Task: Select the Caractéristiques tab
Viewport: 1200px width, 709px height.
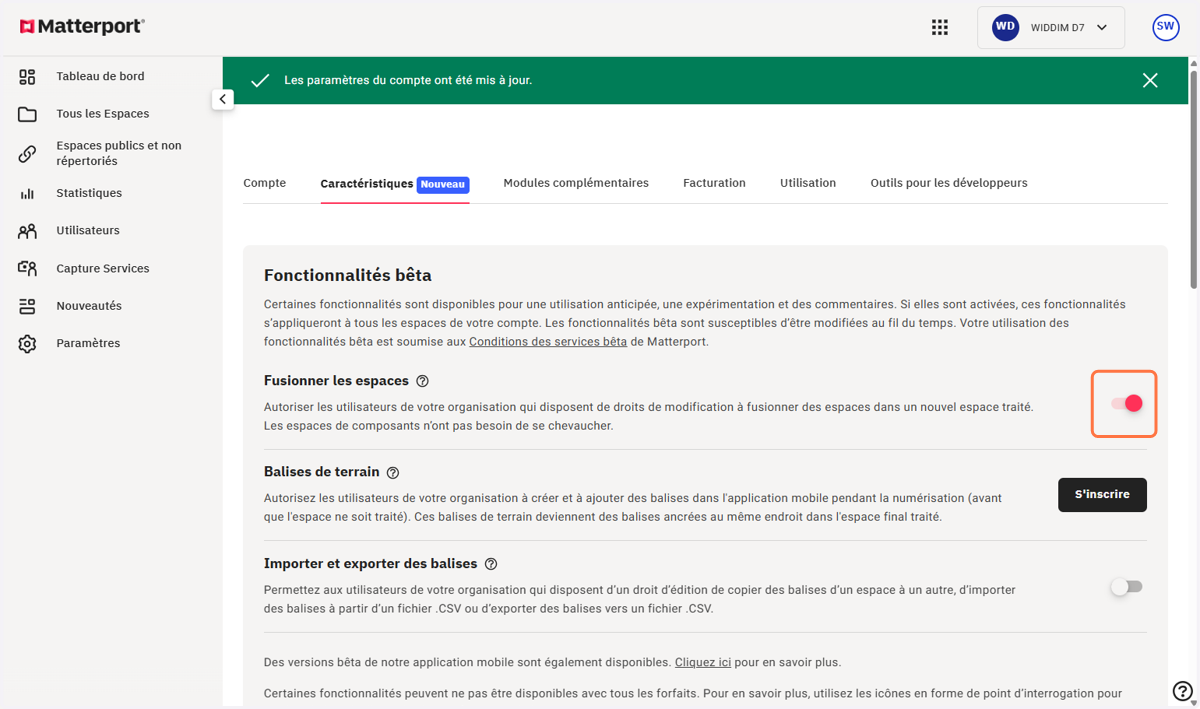Action: tap(395, 184)
